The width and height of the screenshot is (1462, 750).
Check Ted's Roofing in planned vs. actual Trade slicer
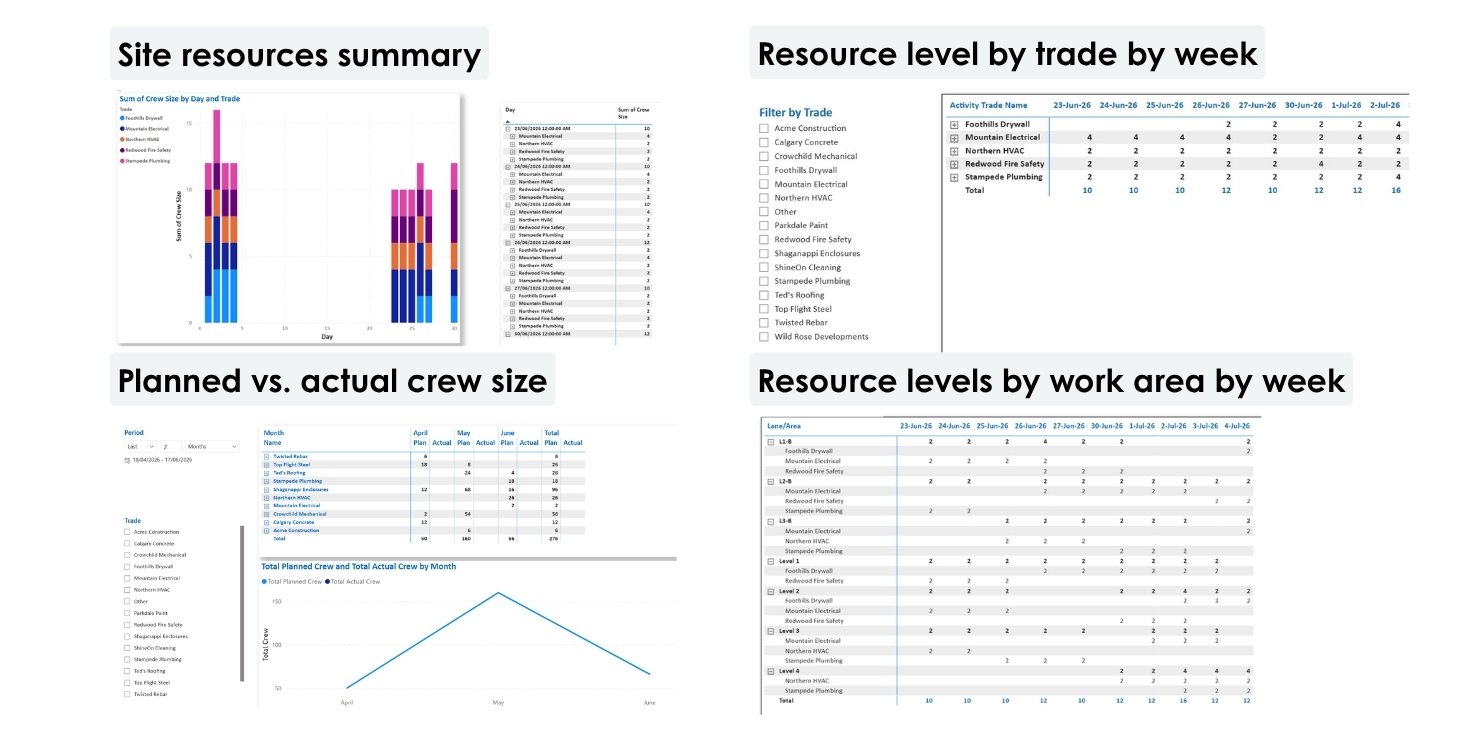(x=127, y=670)
